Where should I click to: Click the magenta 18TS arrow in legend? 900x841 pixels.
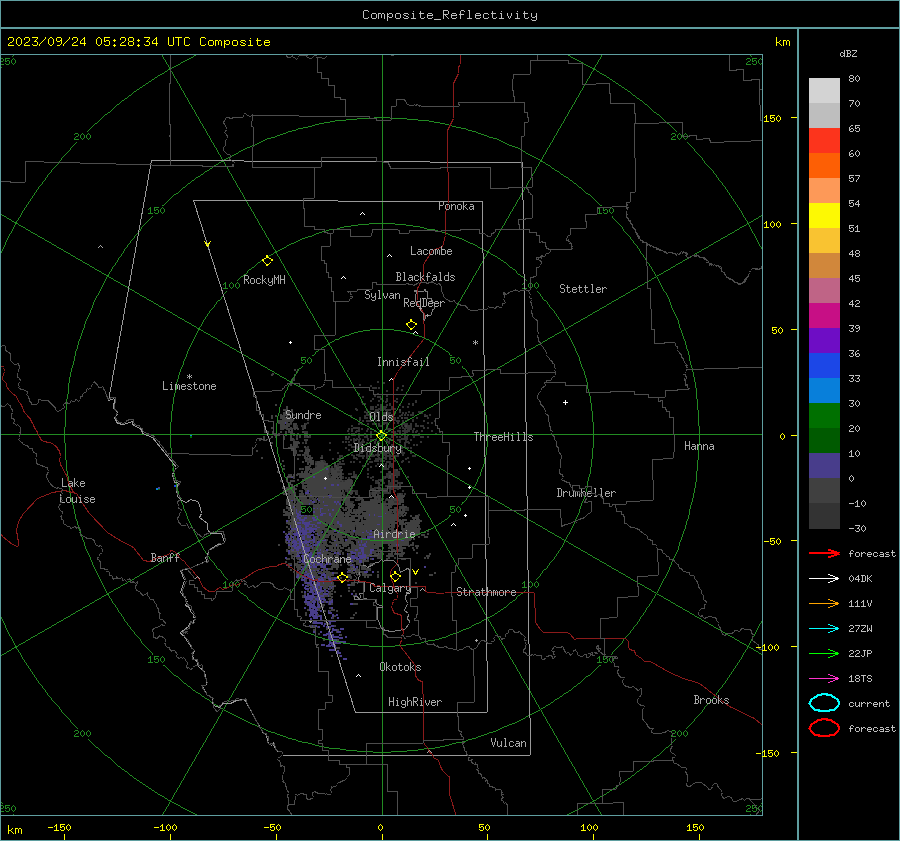(824, 679)
